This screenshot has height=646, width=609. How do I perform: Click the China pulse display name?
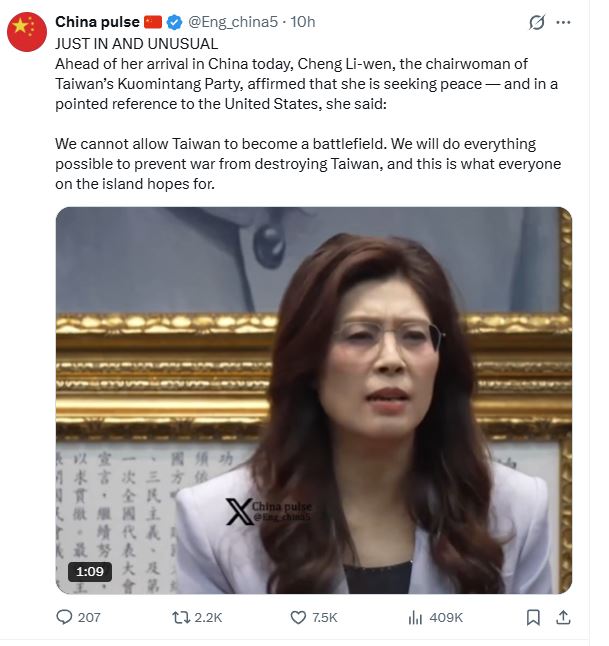97,22
